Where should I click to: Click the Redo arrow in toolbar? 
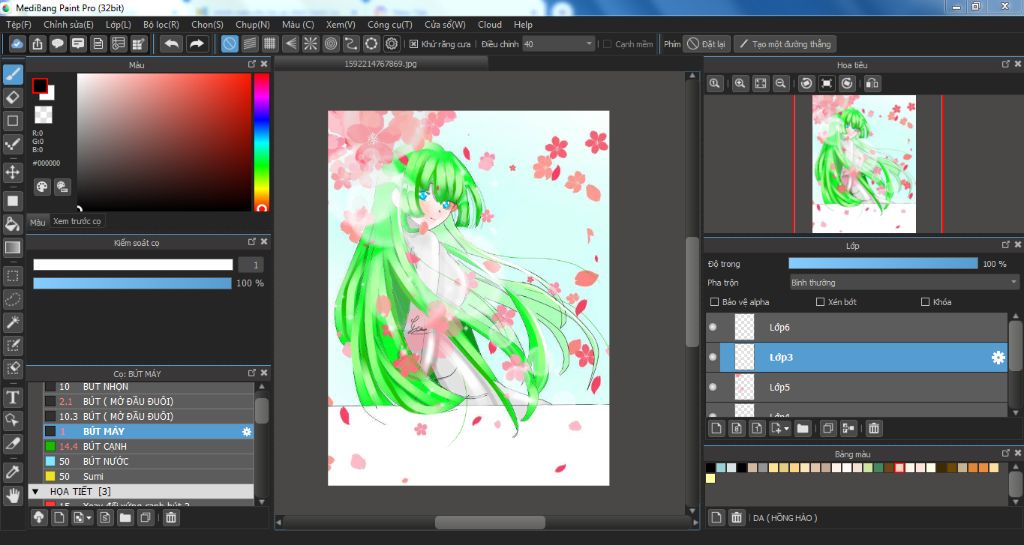pyautogui.click(x=196, y=44)
